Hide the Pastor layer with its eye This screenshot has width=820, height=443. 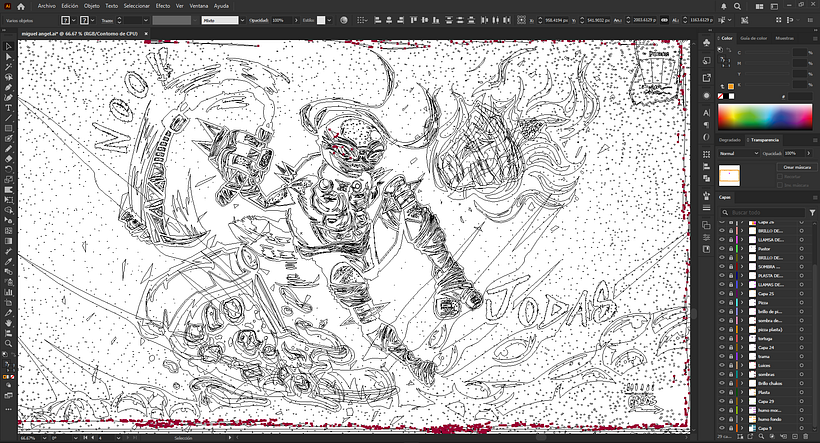coord(722,248)
